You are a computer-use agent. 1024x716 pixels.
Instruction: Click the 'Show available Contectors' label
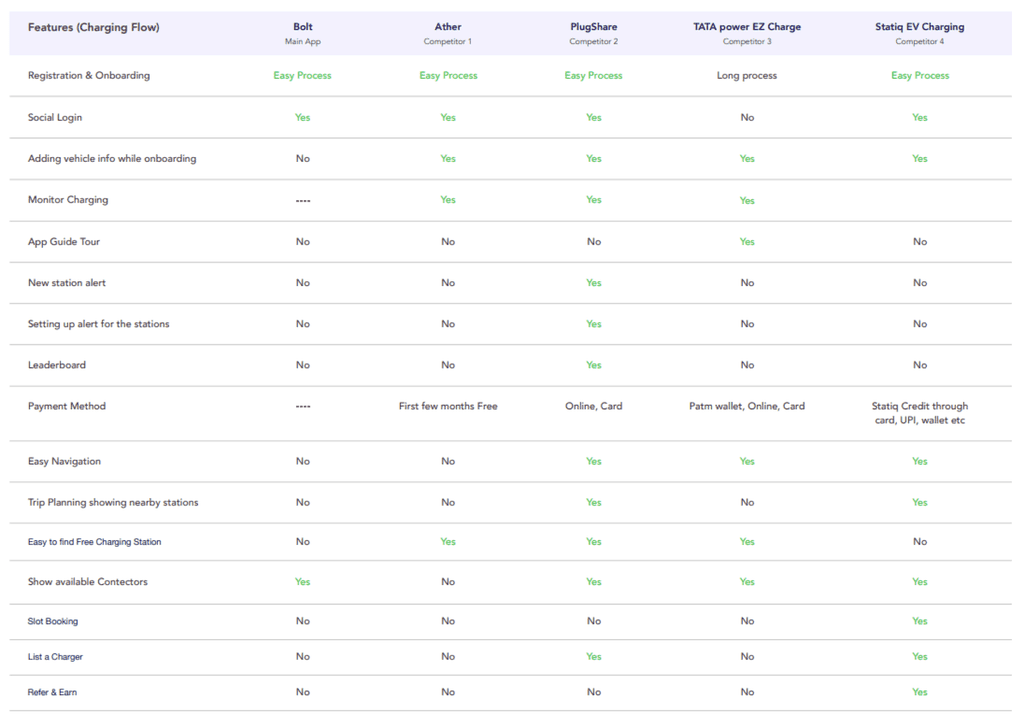tap(88, 581)
